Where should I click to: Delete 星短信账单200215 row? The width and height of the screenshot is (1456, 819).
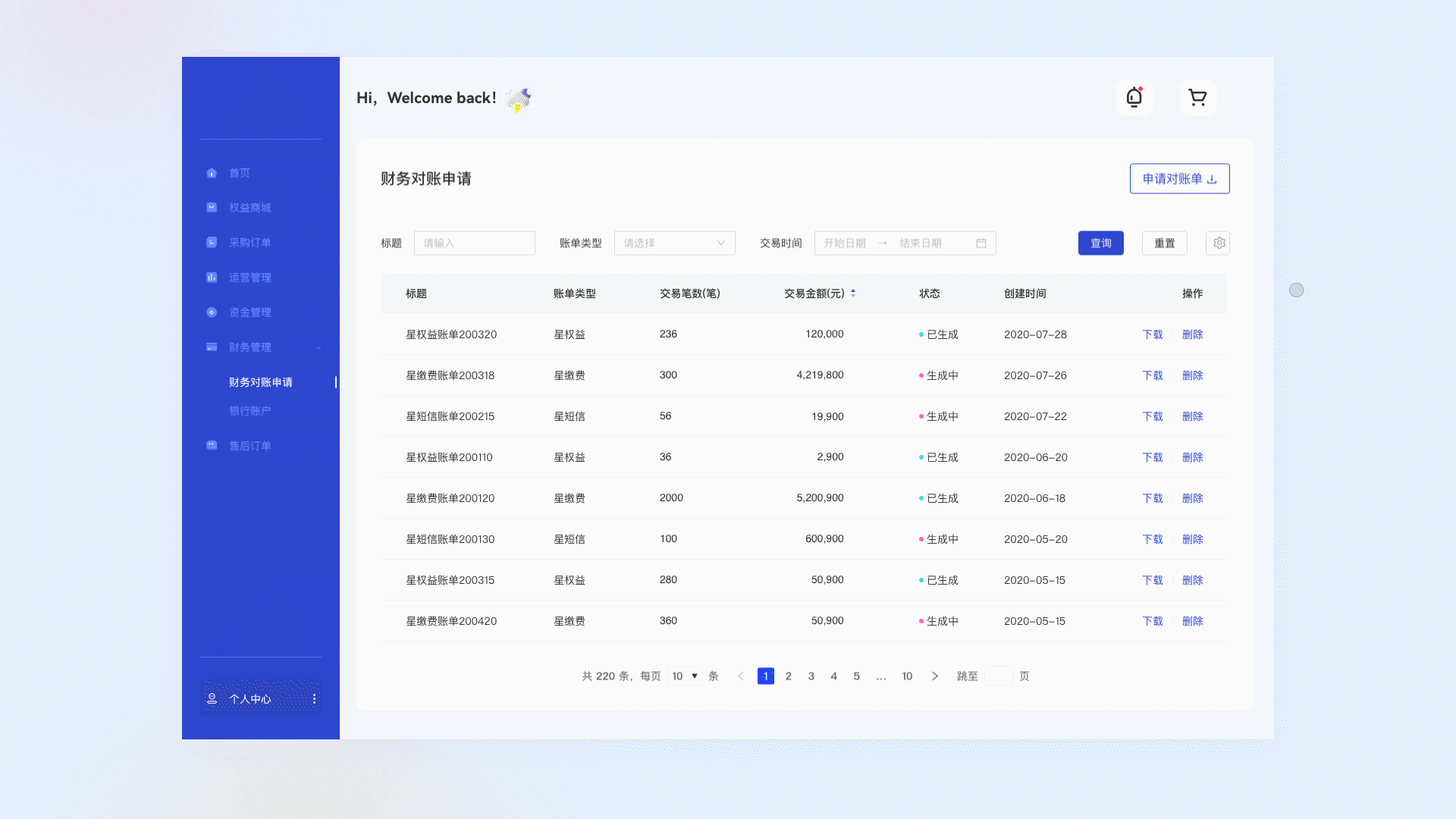click(x=1193, y=416)
